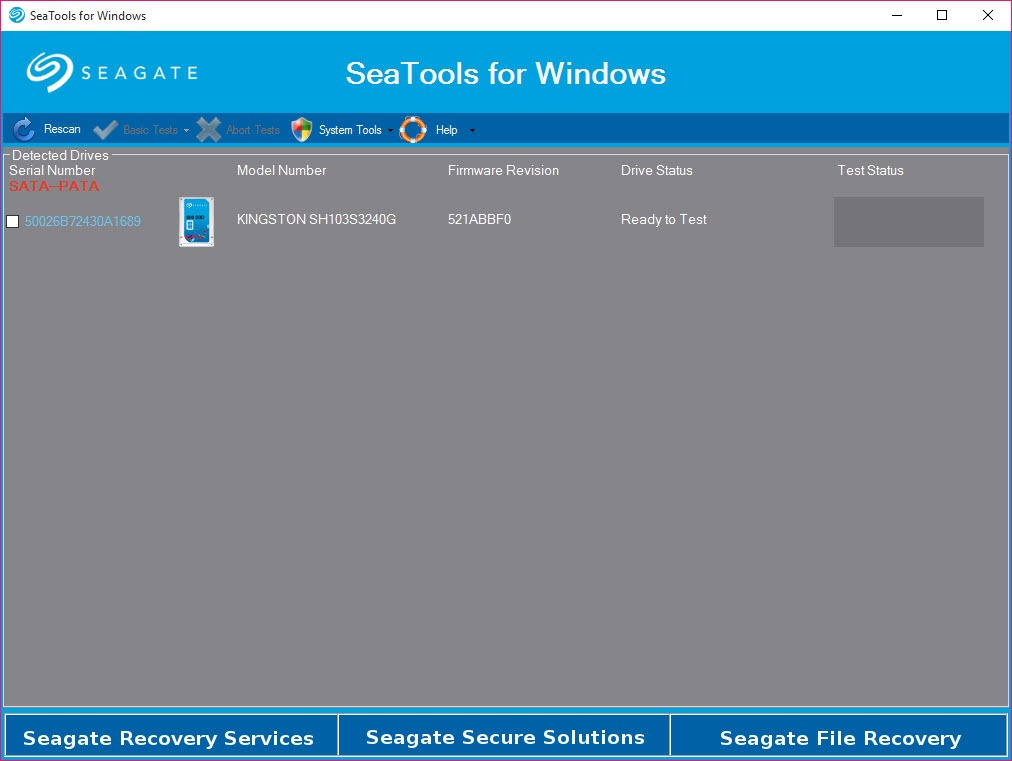This screenshot has height=761, width=1012.
Task: Click serial number 50026B72430A1689 link
Action: coord(83,221)
